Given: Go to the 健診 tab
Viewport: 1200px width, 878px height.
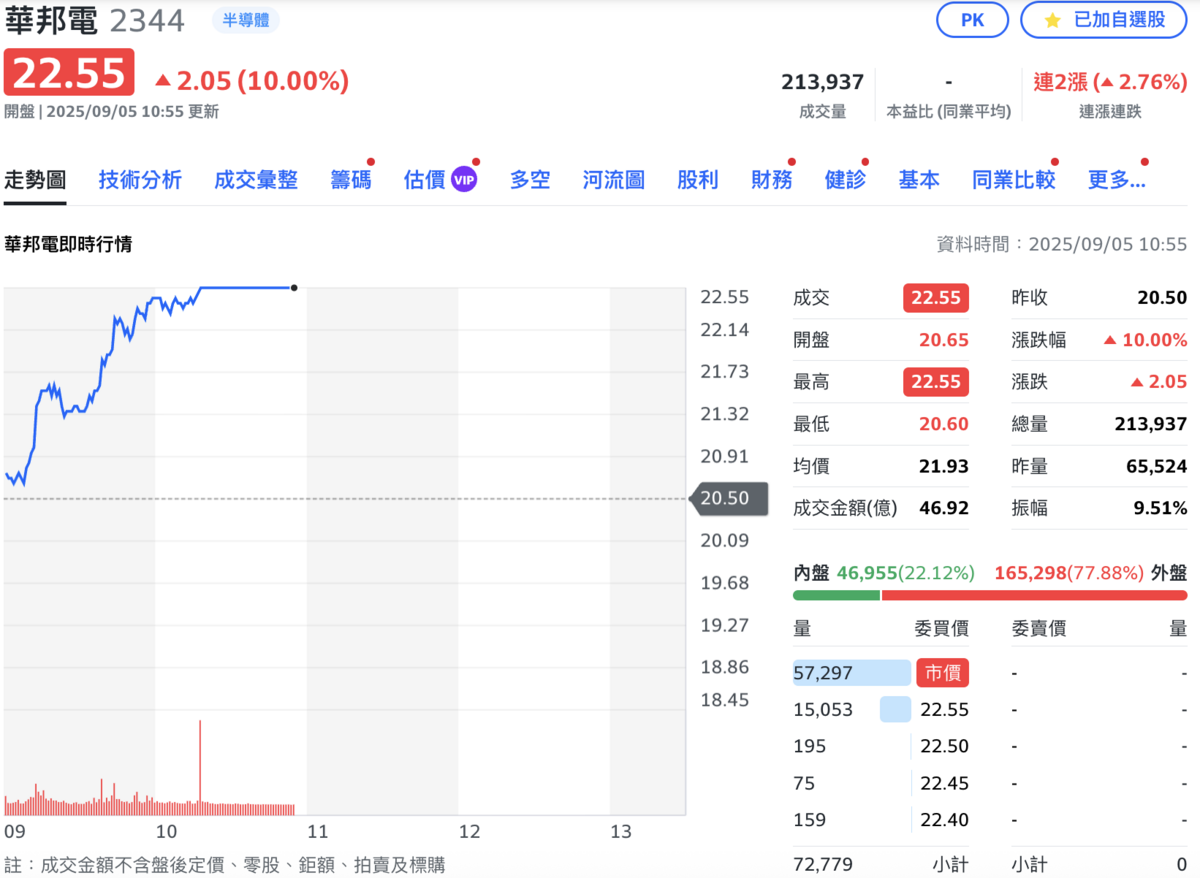Looking at the screenshot, I should [x=845, y=180].
